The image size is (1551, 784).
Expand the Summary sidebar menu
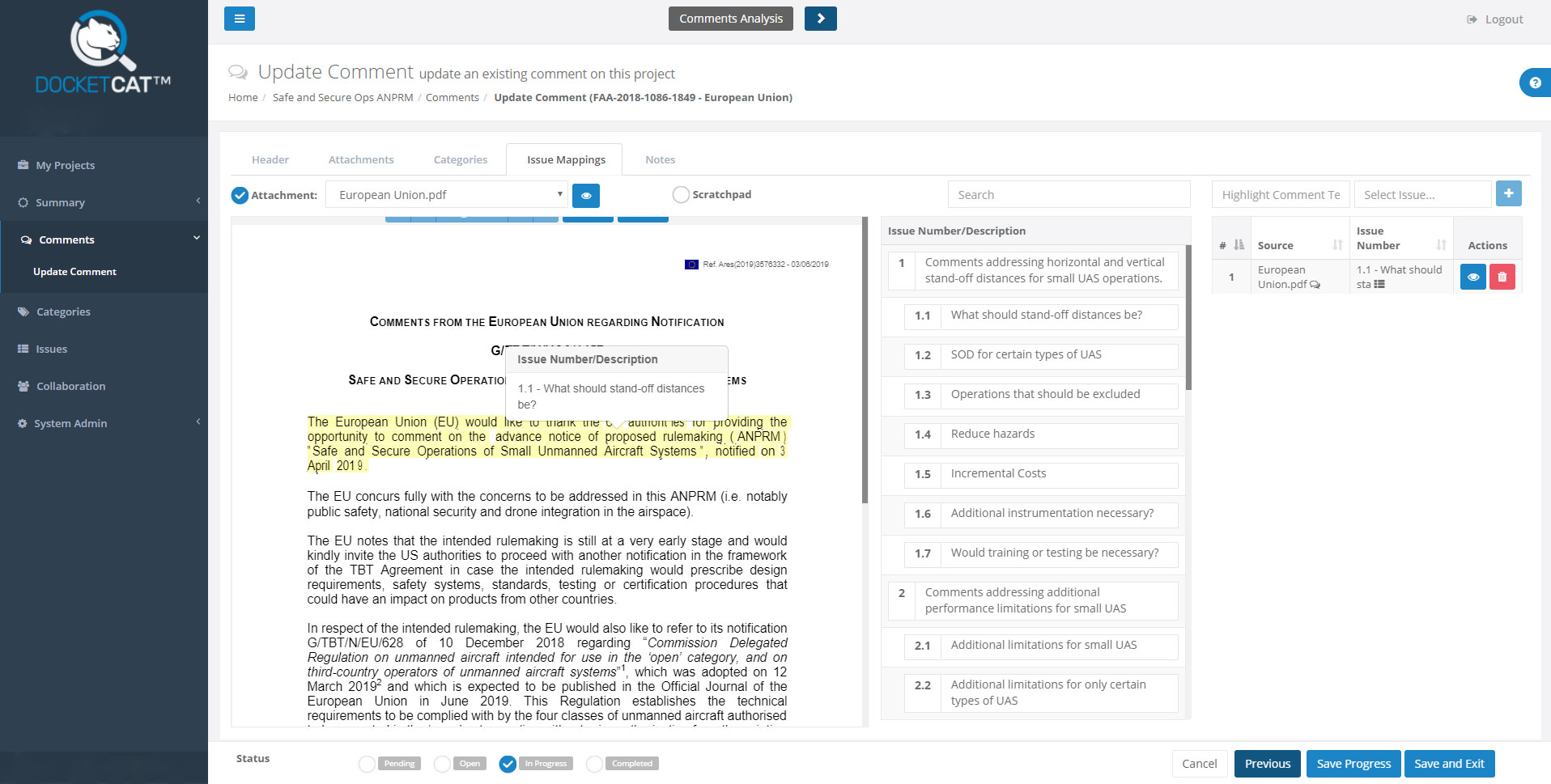[x=104, y=202]
